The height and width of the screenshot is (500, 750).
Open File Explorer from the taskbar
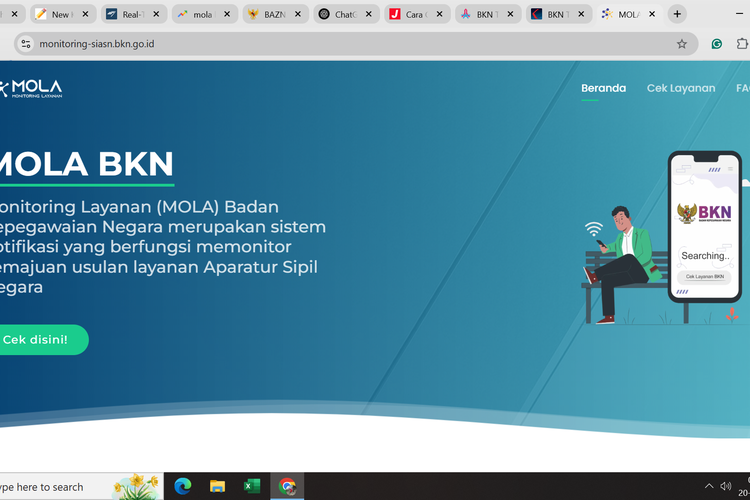pos(217,486)
